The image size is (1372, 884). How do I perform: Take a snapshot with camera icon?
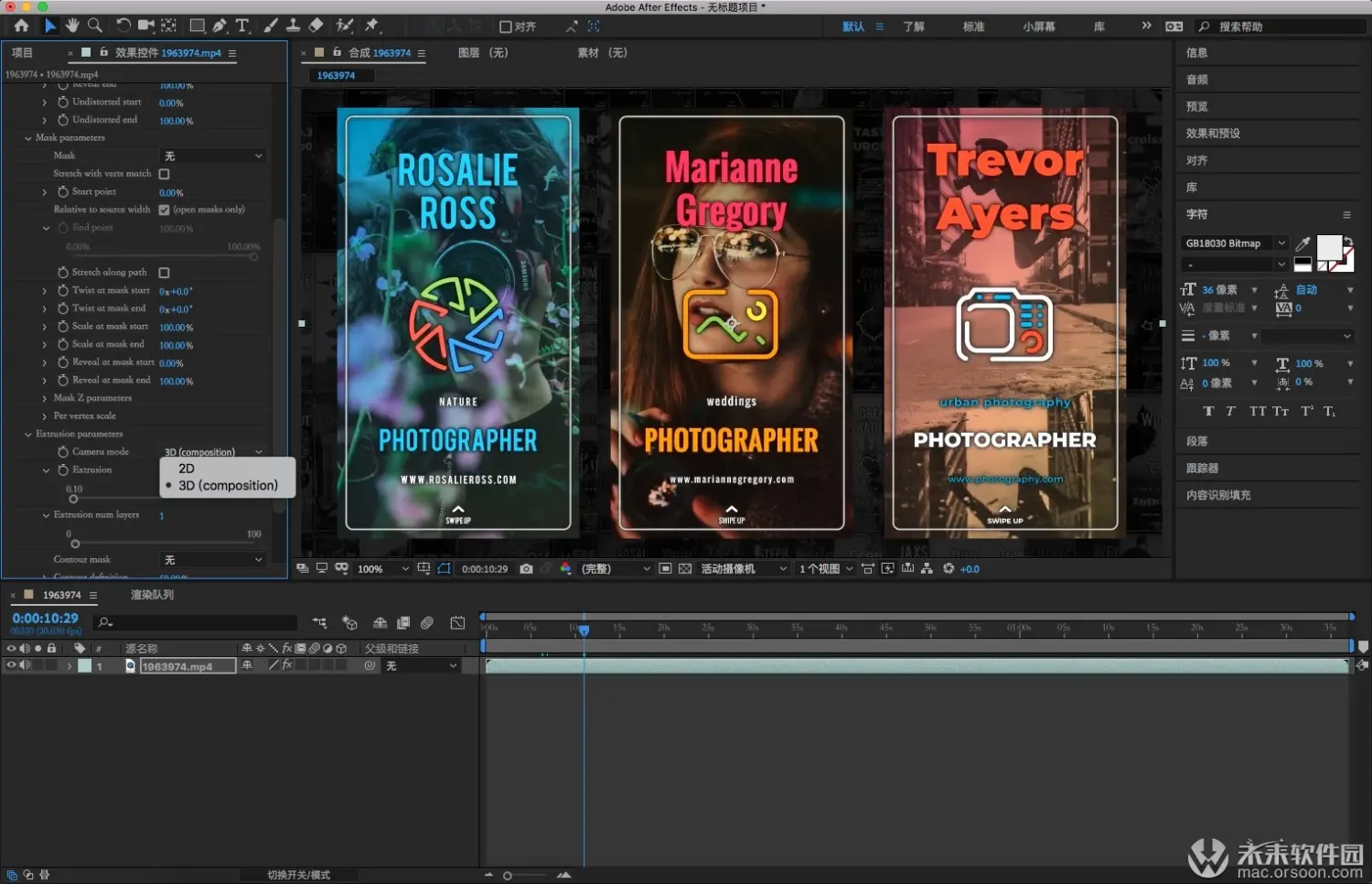(x=526, y=569)
